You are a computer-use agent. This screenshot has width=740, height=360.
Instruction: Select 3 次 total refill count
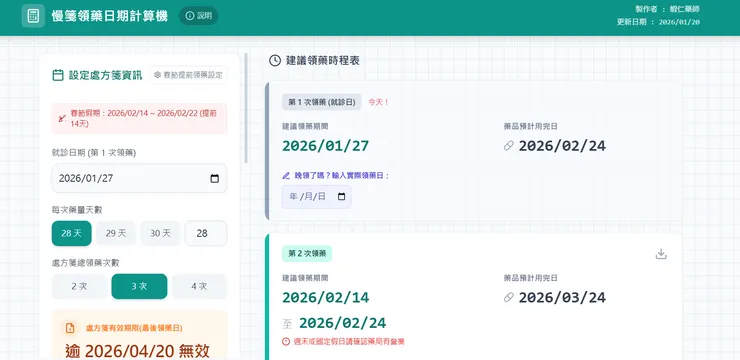click(139, 286)
